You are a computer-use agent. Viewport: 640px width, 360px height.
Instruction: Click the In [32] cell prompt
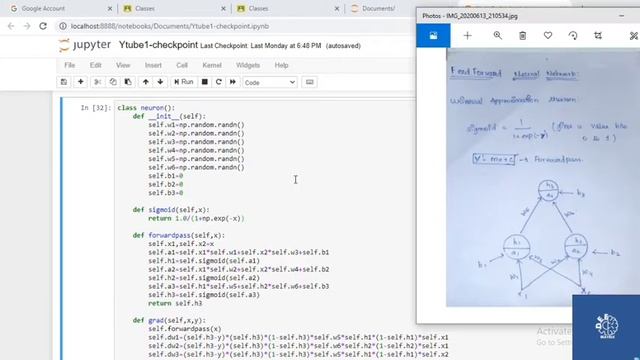tap(96, 108)
